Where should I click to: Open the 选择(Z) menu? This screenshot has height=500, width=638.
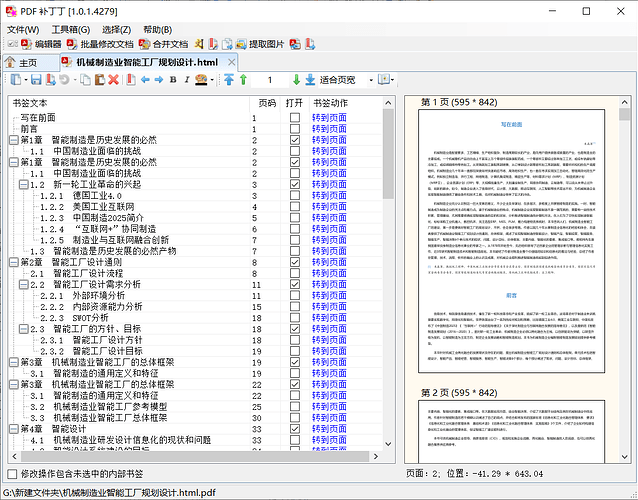[x=116, y=30]
